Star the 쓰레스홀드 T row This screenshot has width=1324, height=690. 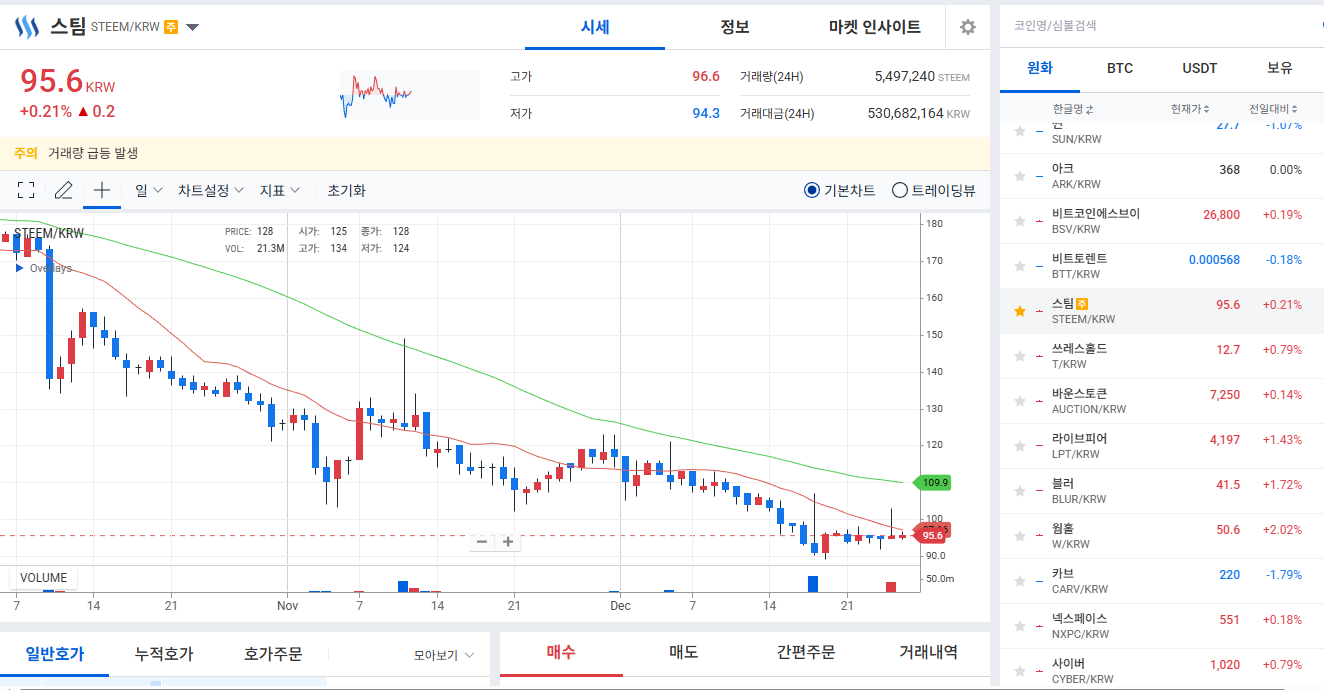pos(1020,356)
